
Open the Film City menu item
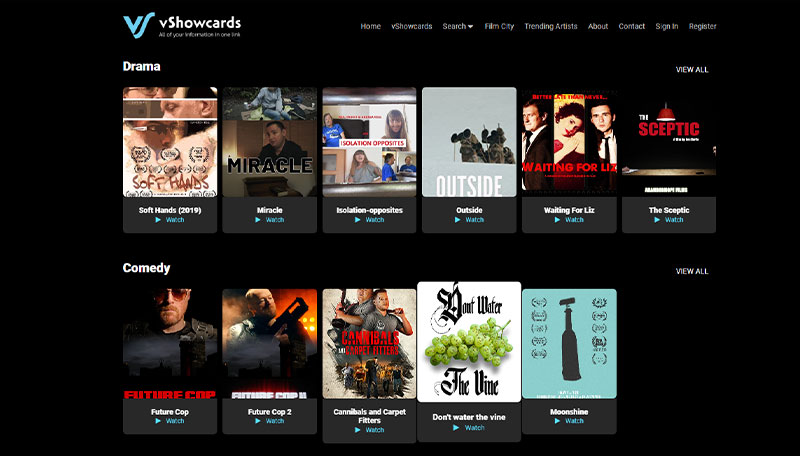(x=499, y=26)
